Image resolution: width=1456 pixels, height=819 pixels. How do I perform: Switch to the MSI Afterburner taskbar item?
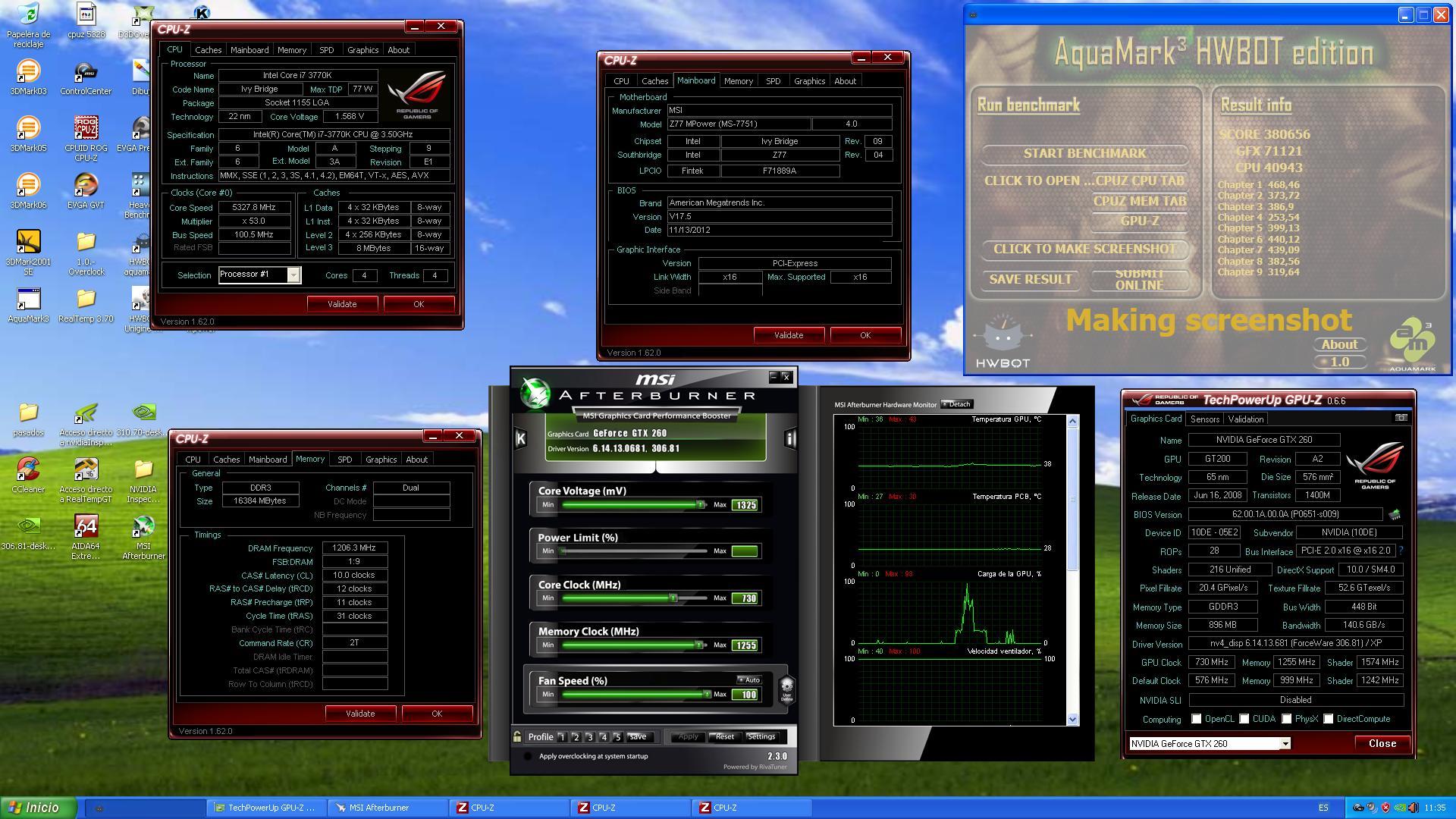click(x=388, y=808)
